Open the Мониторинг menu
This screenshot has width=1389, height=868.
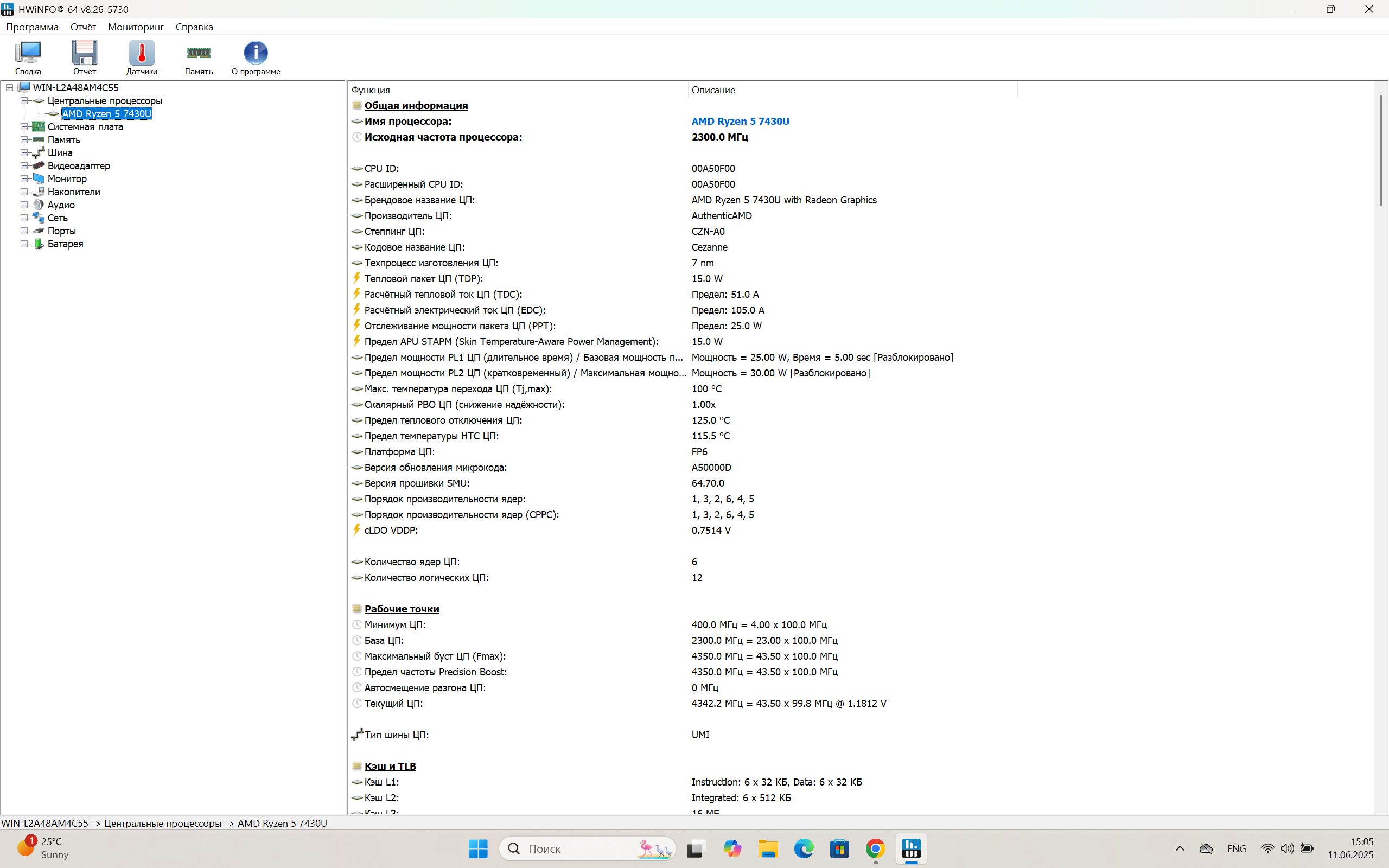[x=136, y=27]
